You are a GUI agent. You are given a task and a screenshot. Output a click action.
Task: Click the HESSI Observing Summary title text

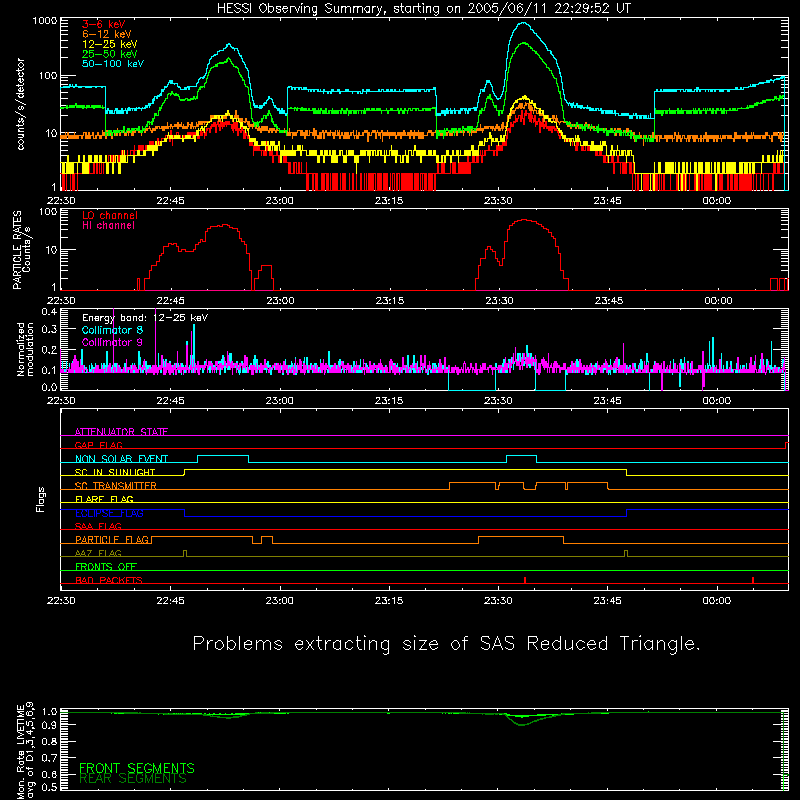[423, 9]
